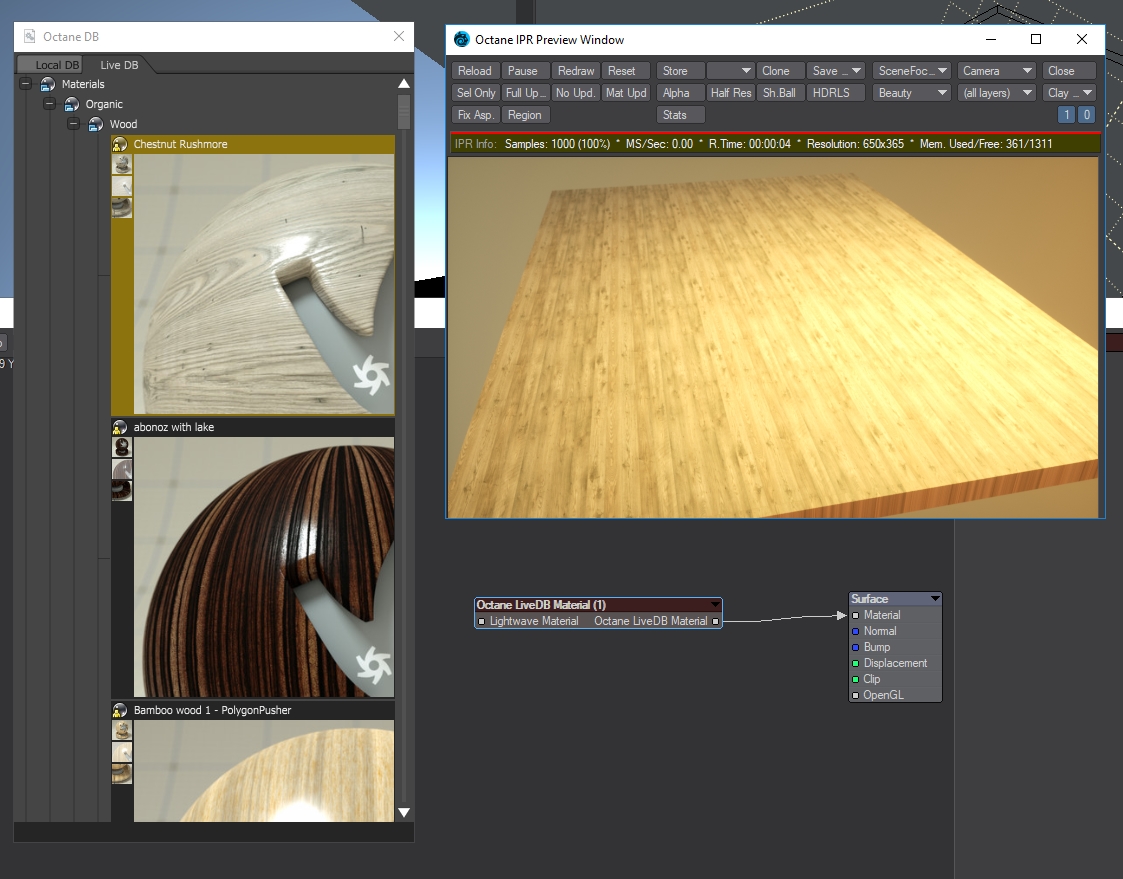Click the Surface node Material input connector

point(855,615)
